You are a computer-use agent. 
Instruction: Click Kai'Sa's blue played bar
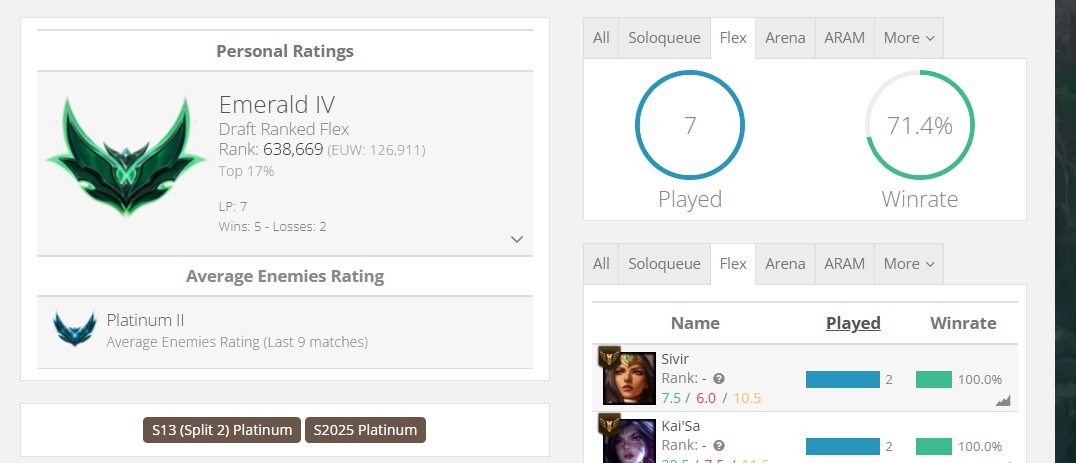843,447
